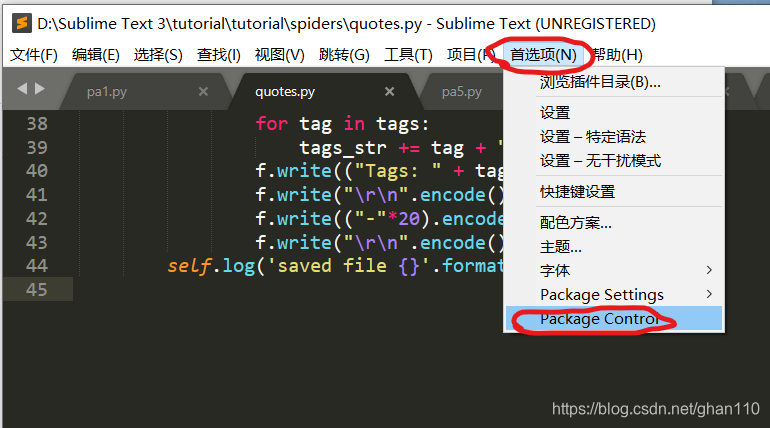Select the quotes.py tab
The image size is (770, 428).
click(285, 92)
